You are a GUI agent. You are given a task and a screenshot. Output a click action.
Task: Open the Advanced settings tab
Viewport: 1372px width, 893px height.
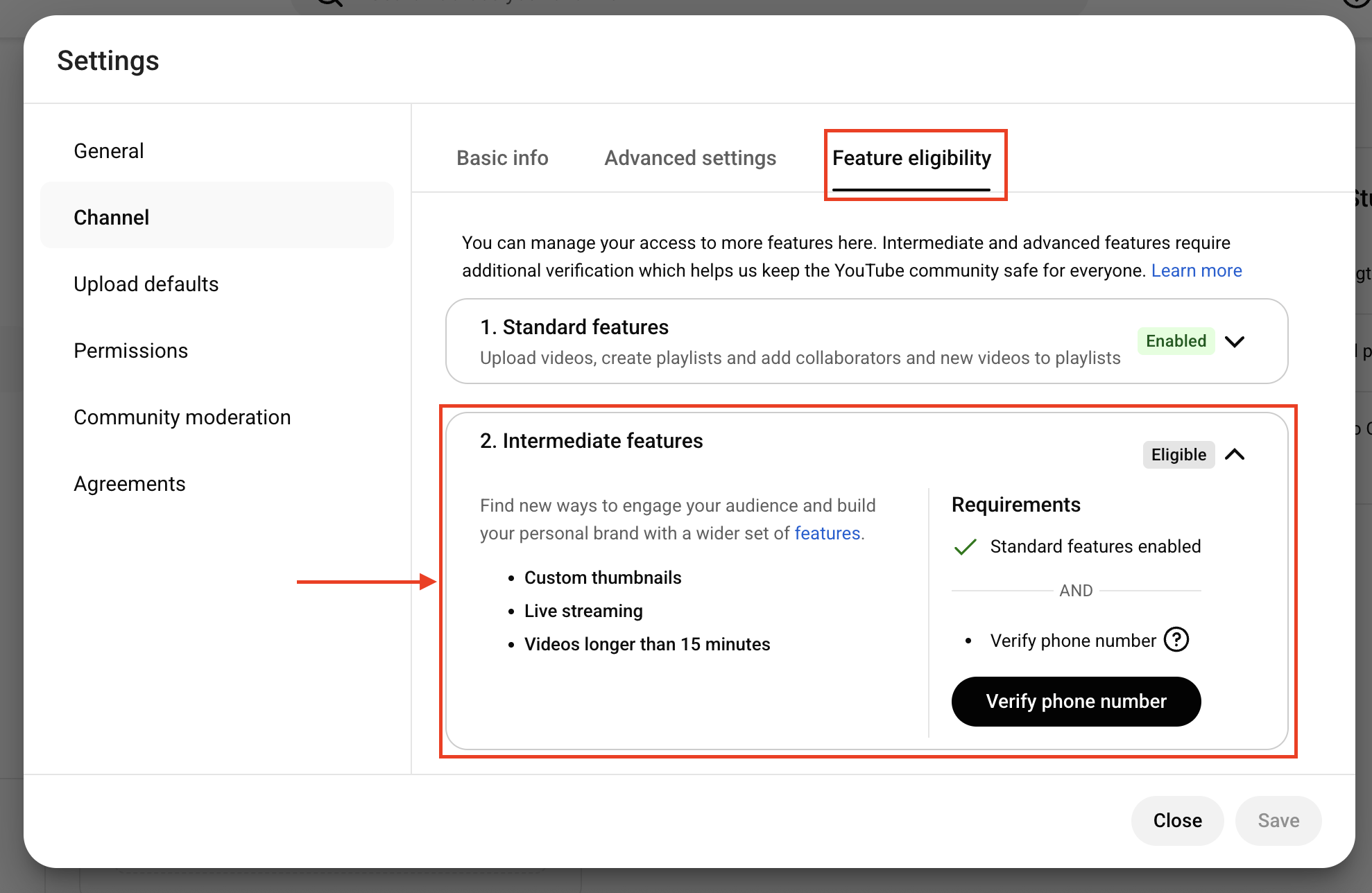coord(690,158)
